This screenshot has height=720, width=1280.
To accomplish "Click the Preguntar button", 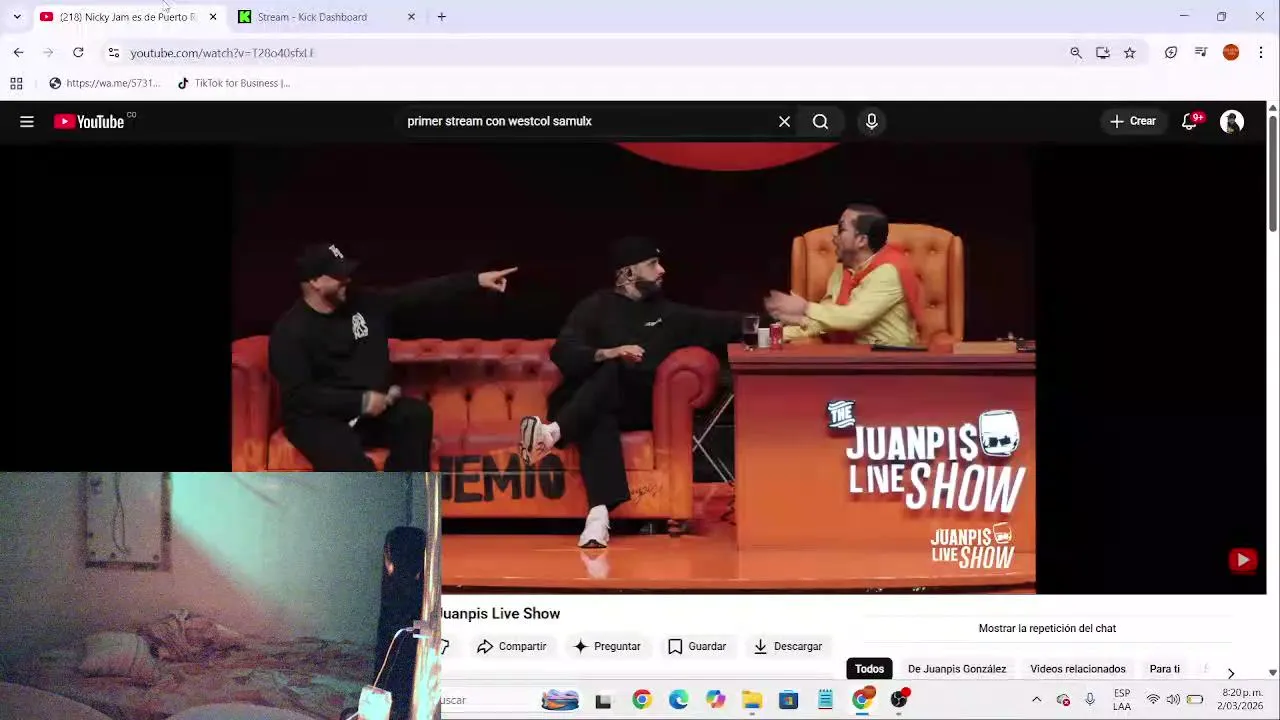I will tap(607, 647).
